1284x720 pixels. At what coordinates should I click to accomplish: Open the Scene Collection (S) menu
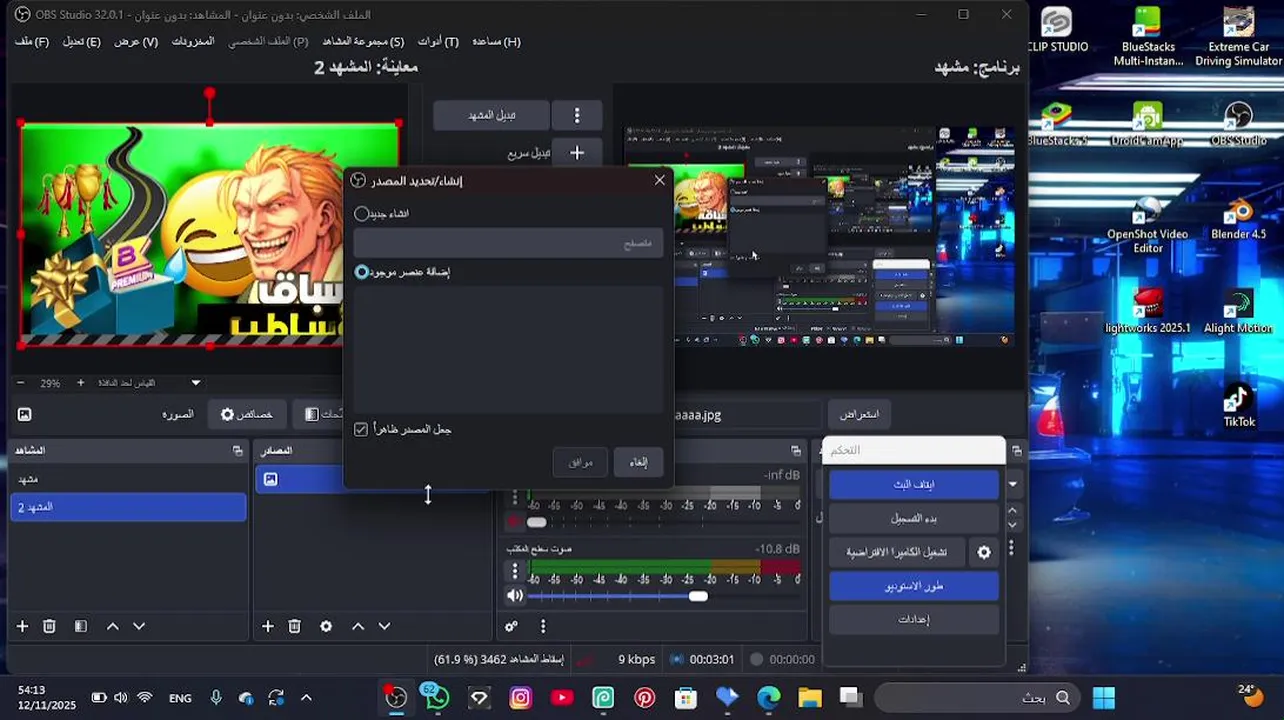(363, 42)
